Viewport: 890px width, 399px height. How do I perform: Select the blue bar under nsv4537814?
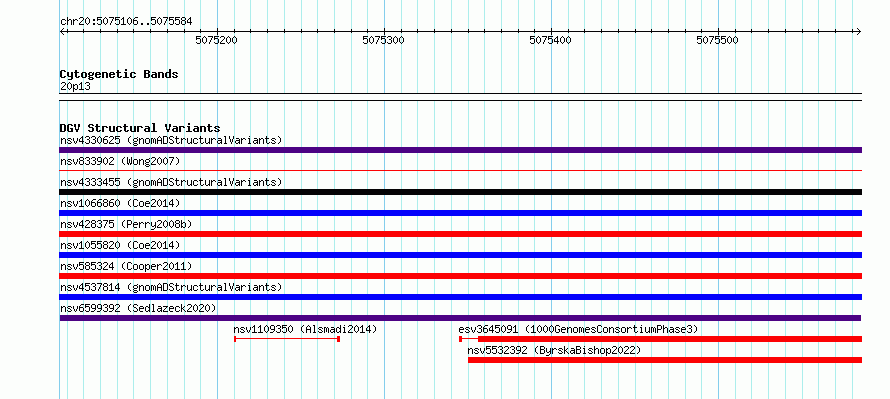tap(460, 297)
